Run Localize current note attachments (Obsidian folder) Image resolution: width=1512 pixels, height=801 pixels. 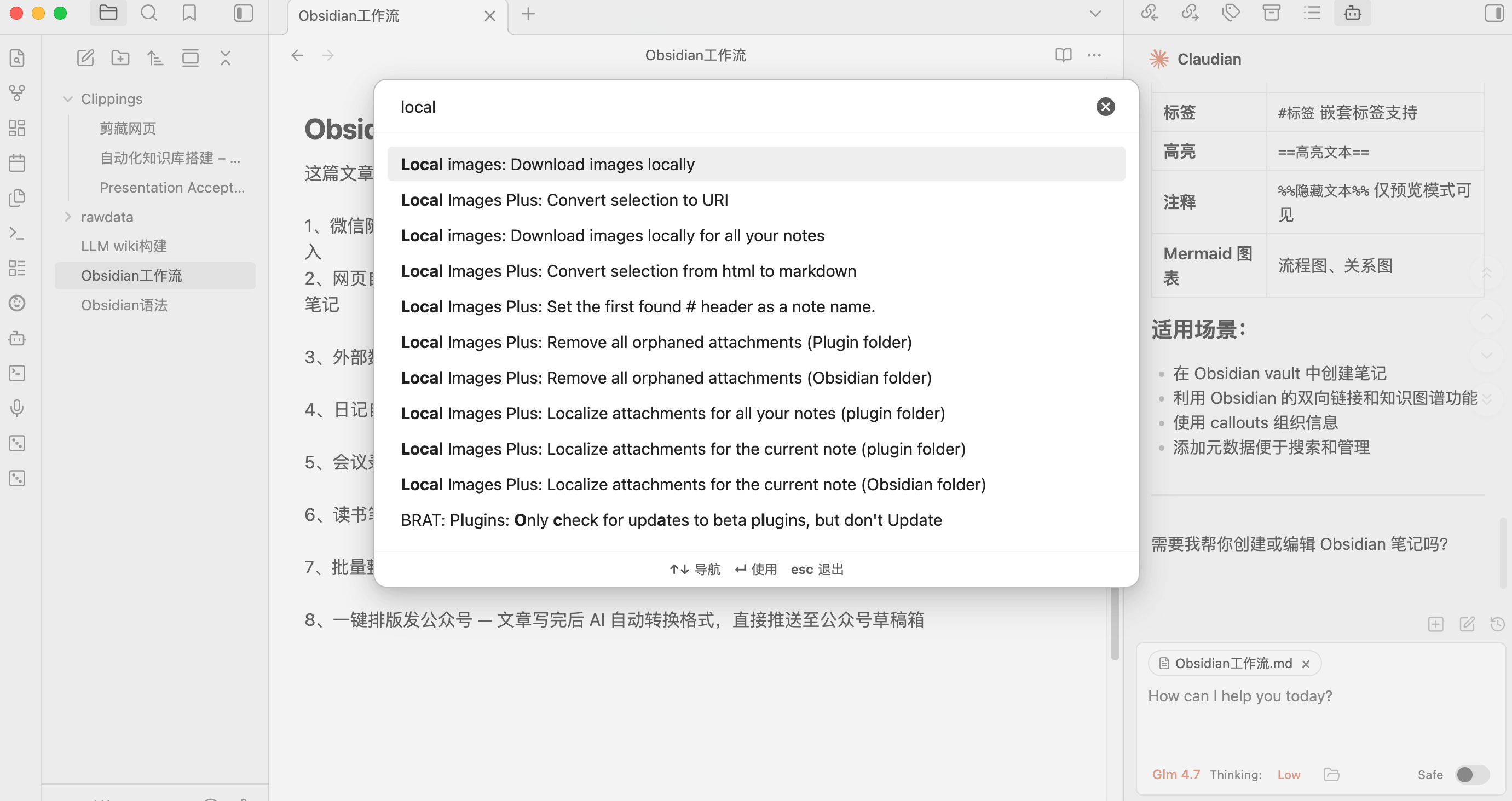pyautogui.click(x=756, y=485)
